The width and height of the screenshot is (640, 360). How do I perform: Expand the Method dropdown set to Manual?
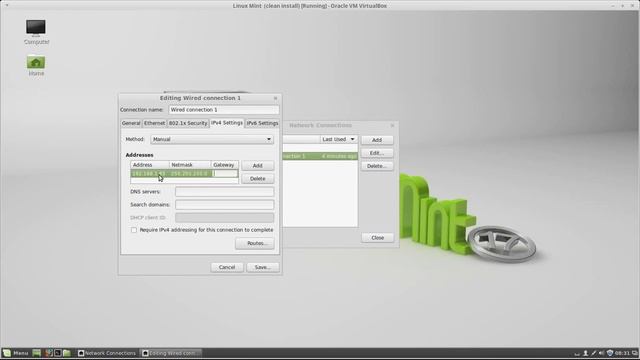[212, 139]
